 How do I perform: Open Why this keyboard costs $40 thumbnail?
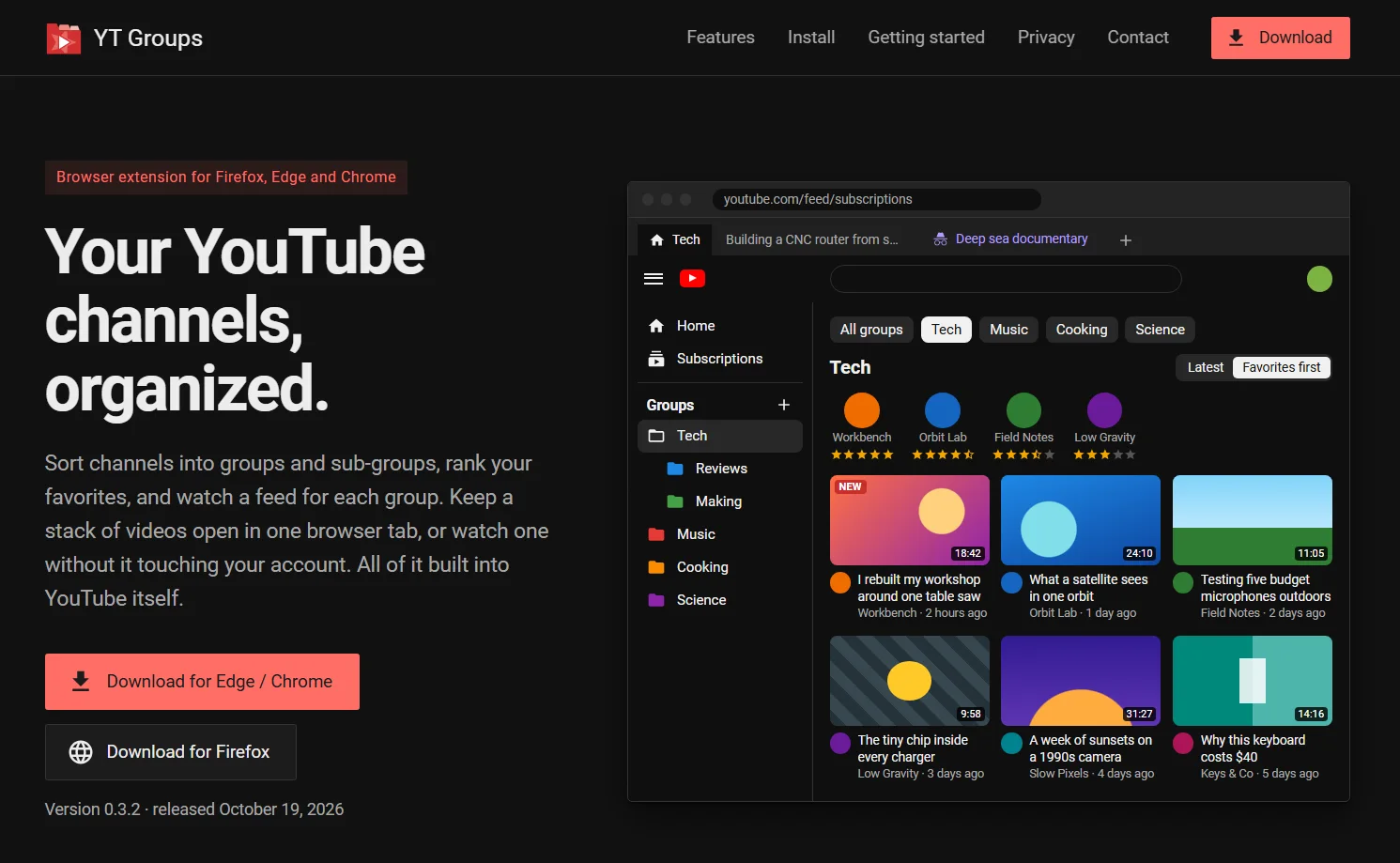coord(1253,681)
